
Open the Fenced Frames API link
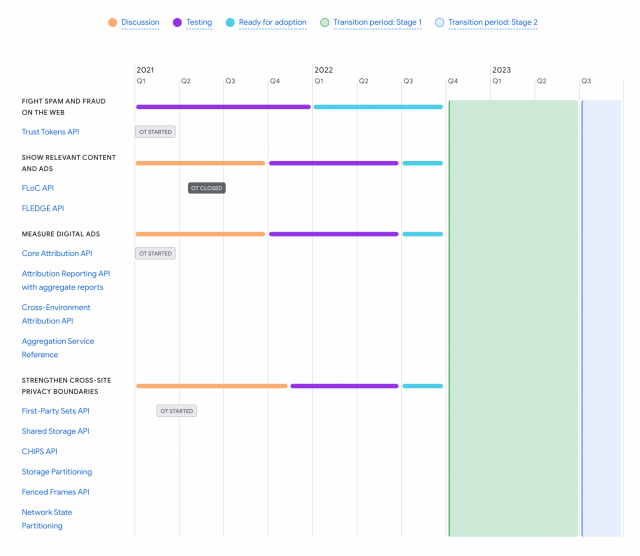point(56,492)
